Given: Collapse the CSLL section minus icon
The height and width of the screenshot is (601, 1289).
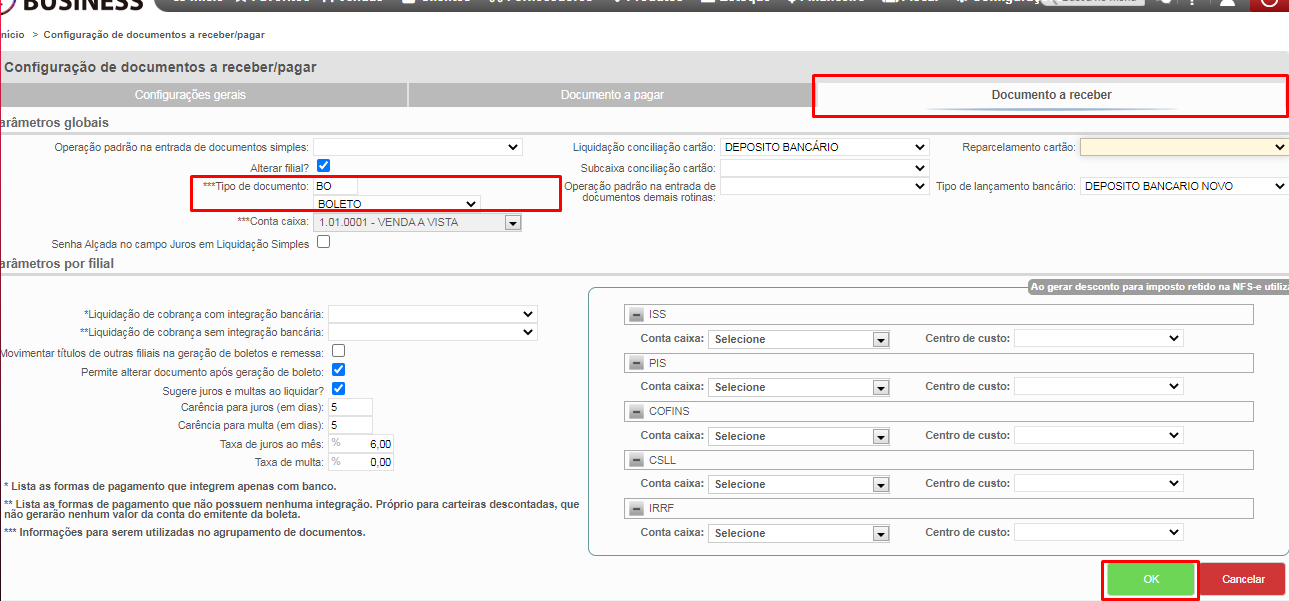Looking at the screenshot, I should coord(635,460).
